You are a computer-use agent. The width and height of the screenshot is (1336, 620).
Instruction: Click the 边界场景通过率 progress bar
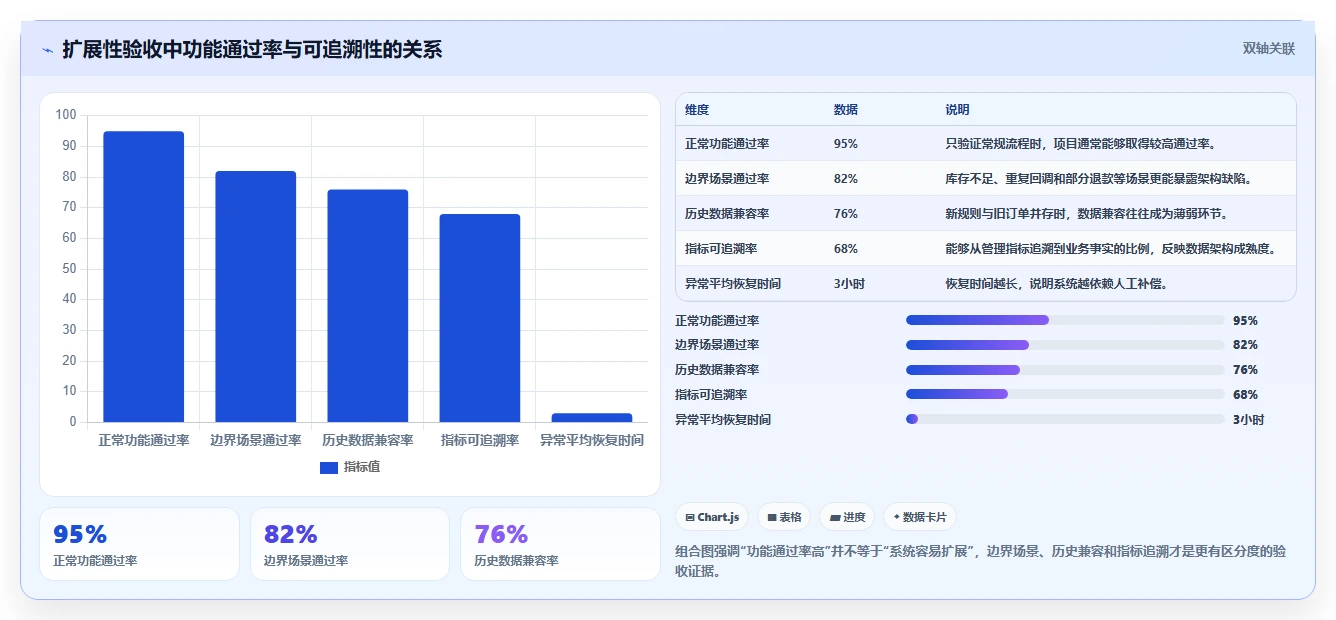point(1065,345)
